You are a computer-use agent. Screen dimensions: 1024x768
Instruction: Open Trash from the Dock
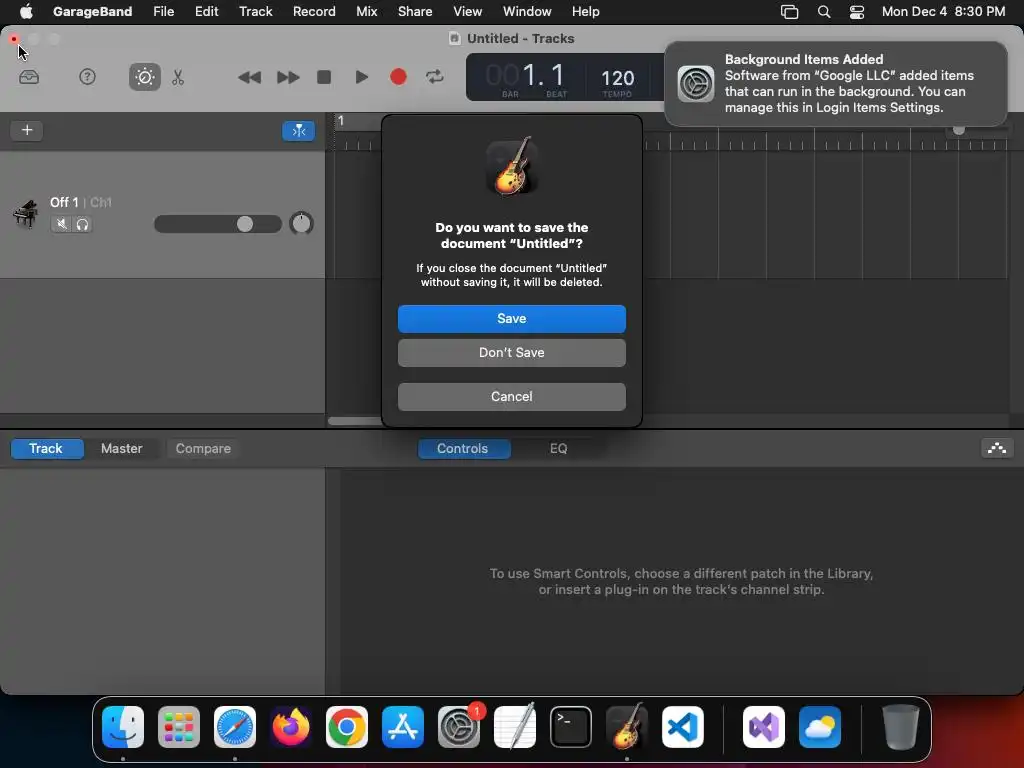pos(901,727)
